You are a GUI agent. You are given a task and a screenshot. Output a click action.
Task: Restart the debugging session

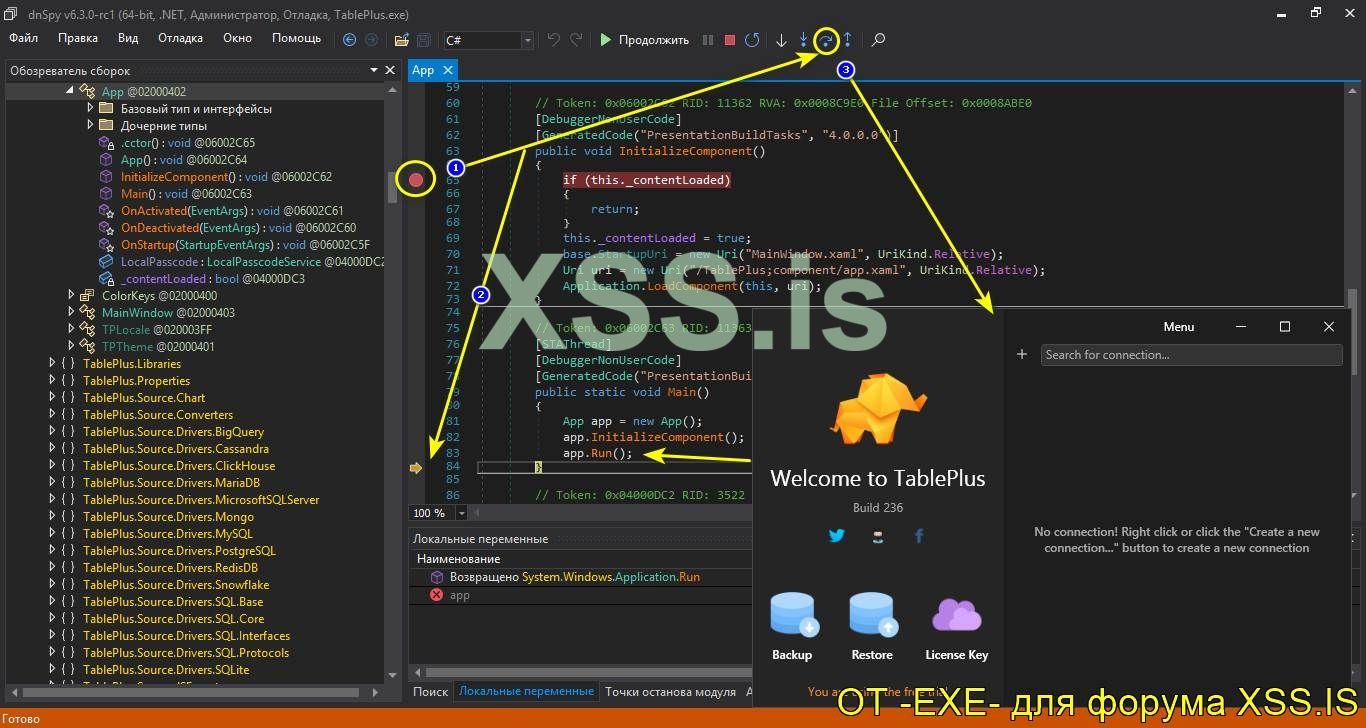coord(752,40)
